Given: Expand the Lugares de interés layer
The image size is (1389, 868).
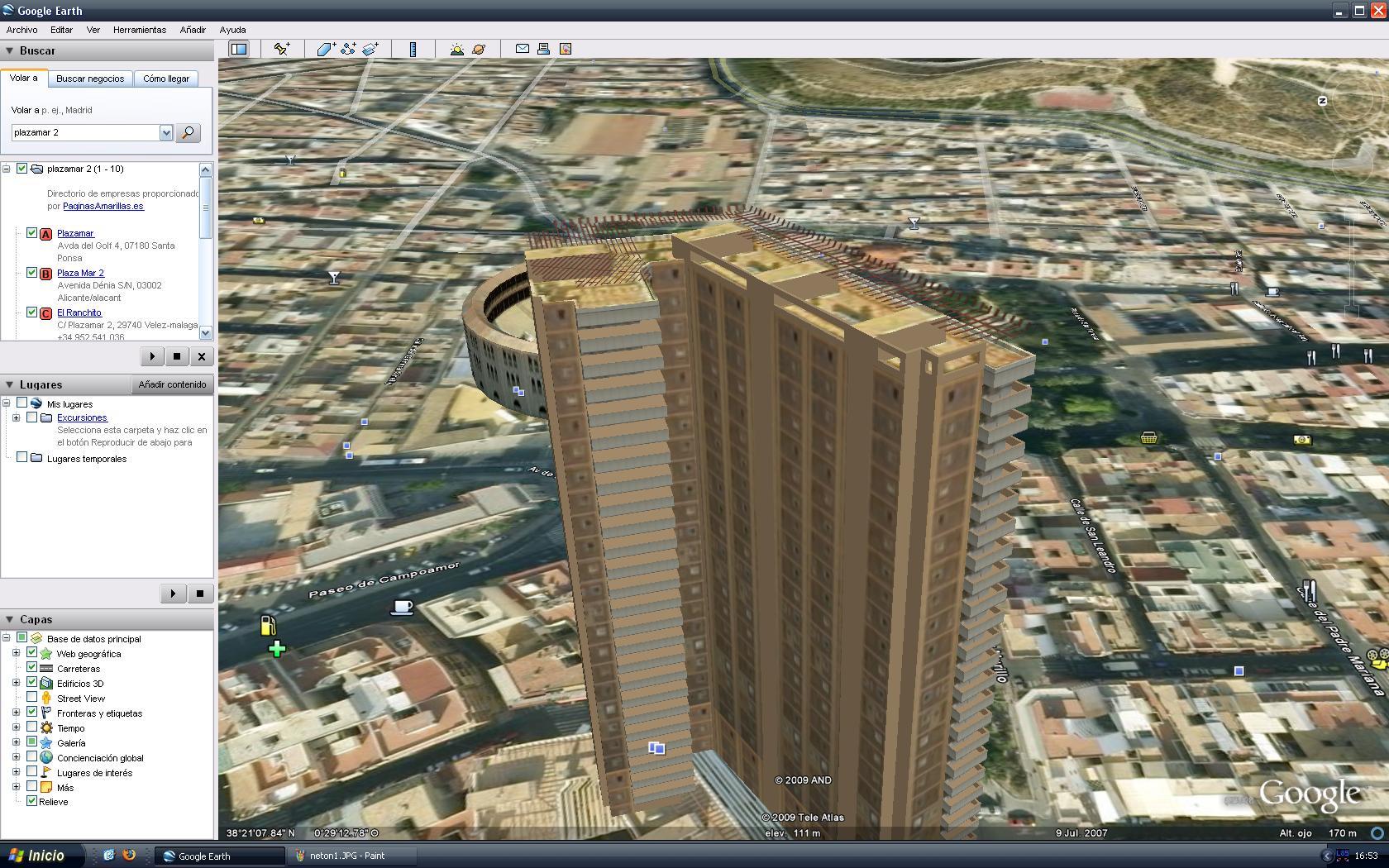Looking at the screenshot, I should click(16, 772).
